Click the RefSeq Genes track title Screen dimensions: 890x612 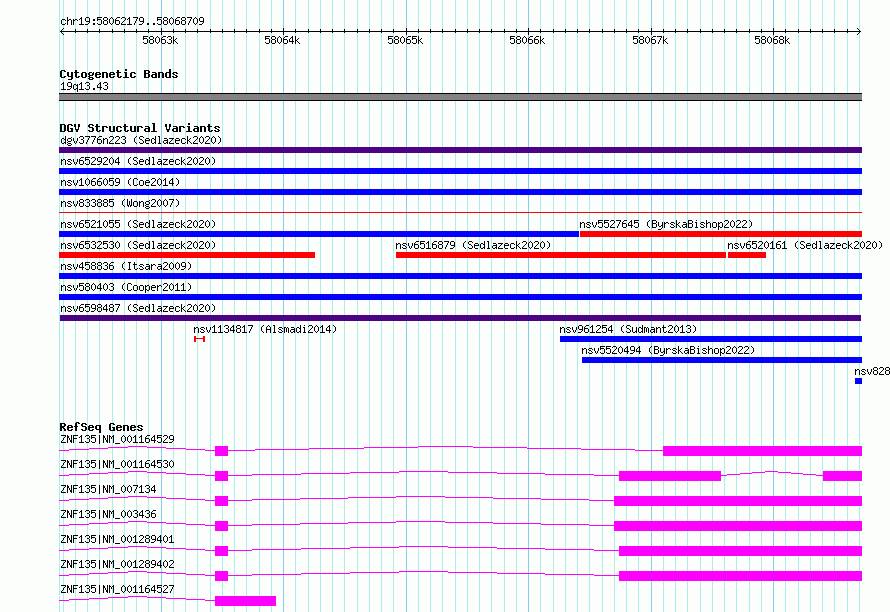point(101,427)
